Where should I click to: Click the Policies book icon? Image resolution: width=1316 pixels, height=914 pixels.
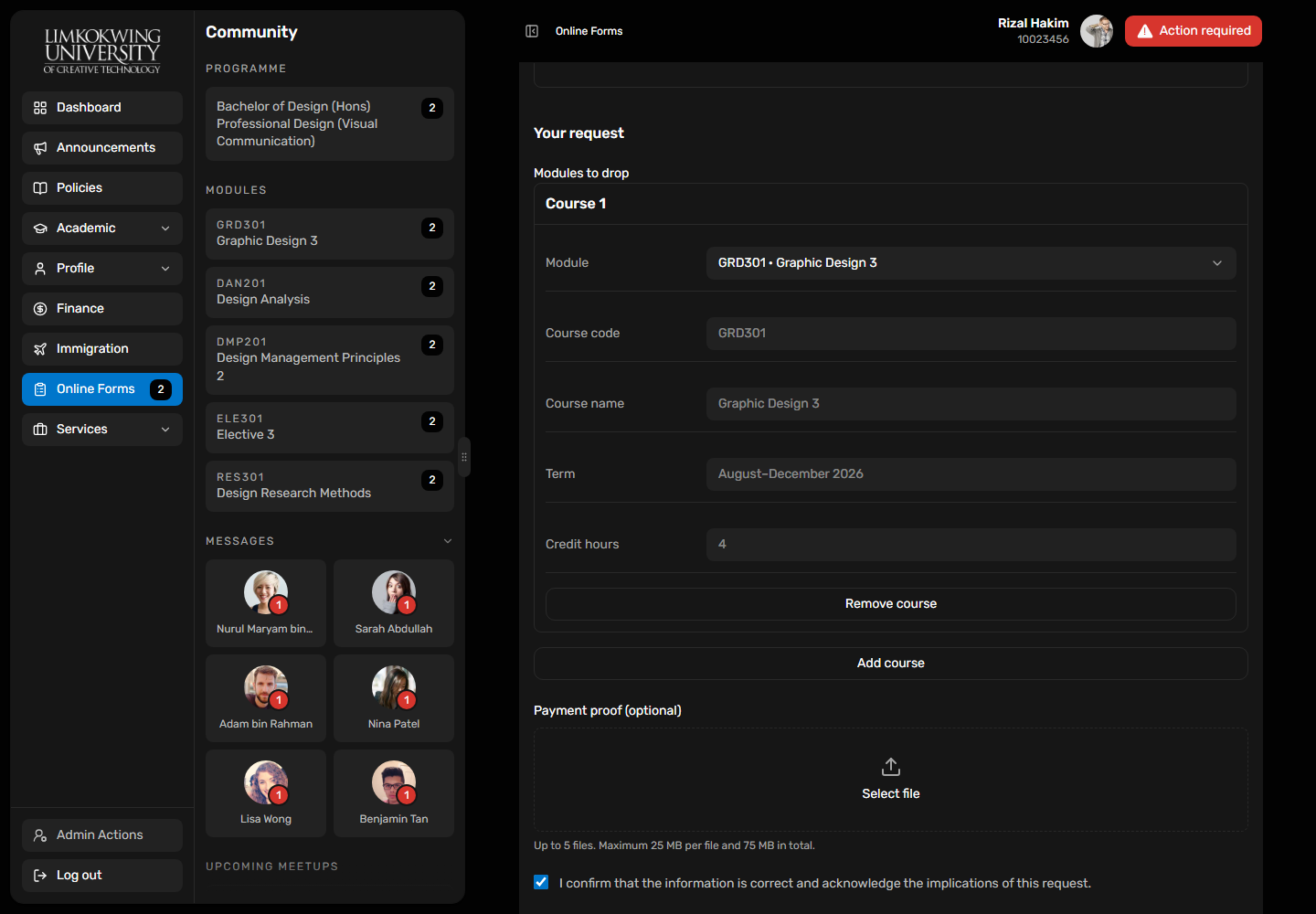click(x=40, y=188)
